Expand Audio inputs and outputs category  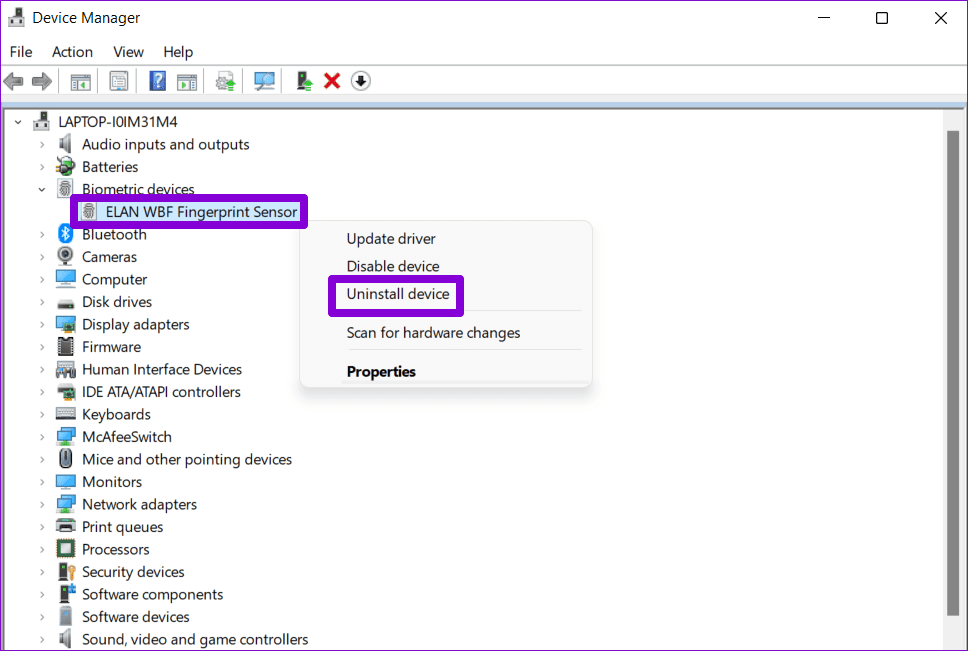tap(41, 144)
